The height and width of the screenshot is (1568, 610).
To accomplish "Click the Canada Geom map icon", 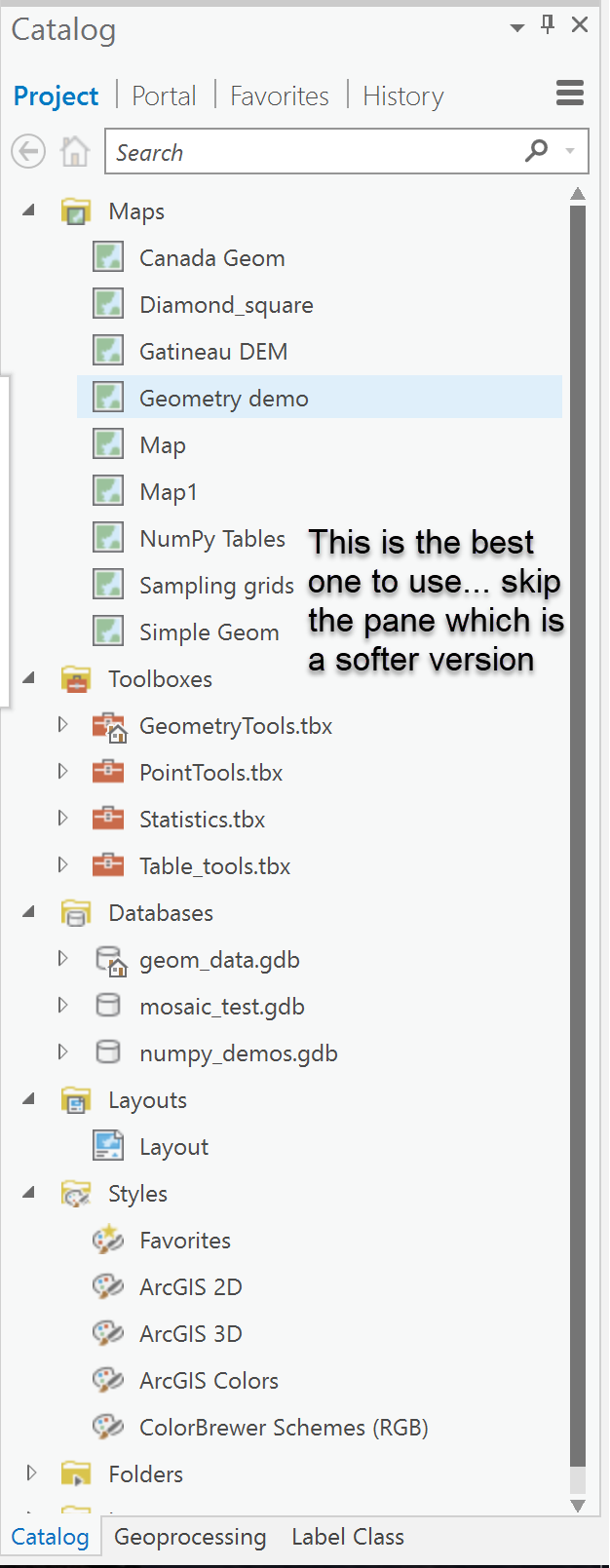I will (108, 258).
